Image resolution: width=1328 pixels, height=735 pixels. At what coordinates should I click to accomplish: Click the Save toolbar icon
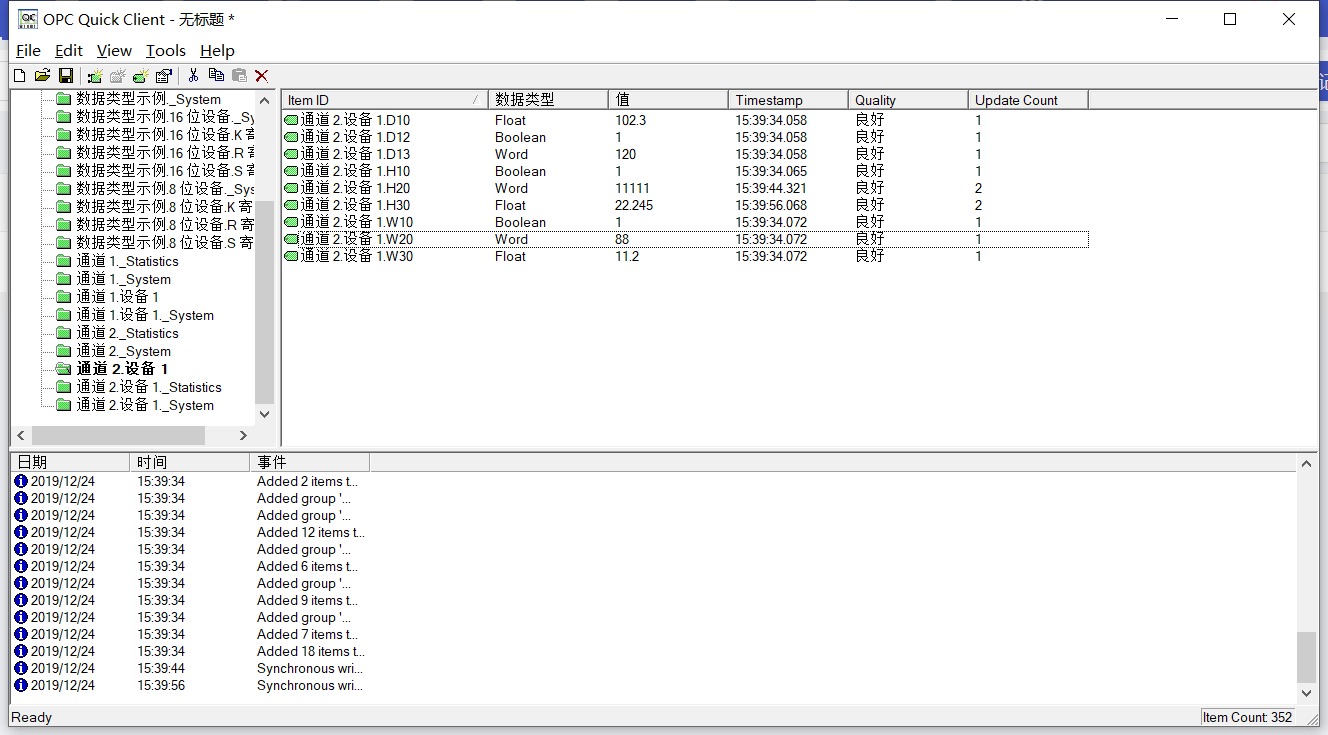66,76
